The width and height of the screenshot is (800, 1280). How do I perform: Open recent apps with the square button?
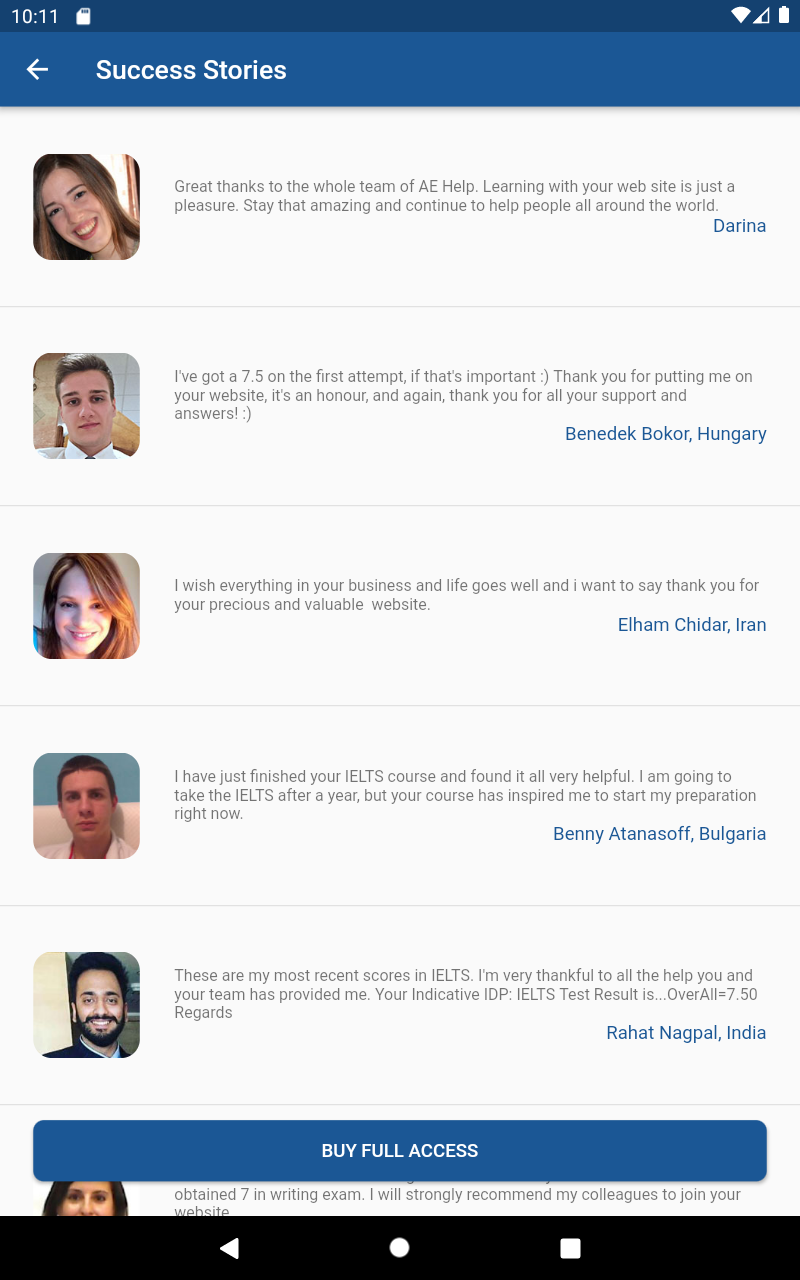[569, 1247]
